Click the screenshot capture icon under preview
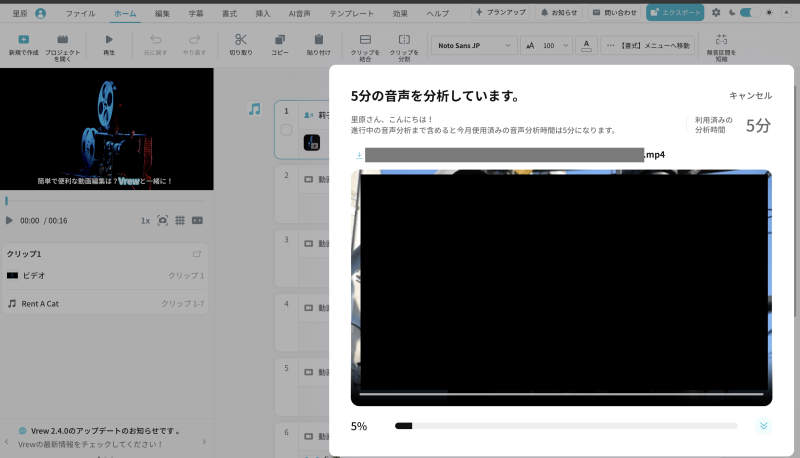This screenshot has width=800, height=458. click(162, 220)
